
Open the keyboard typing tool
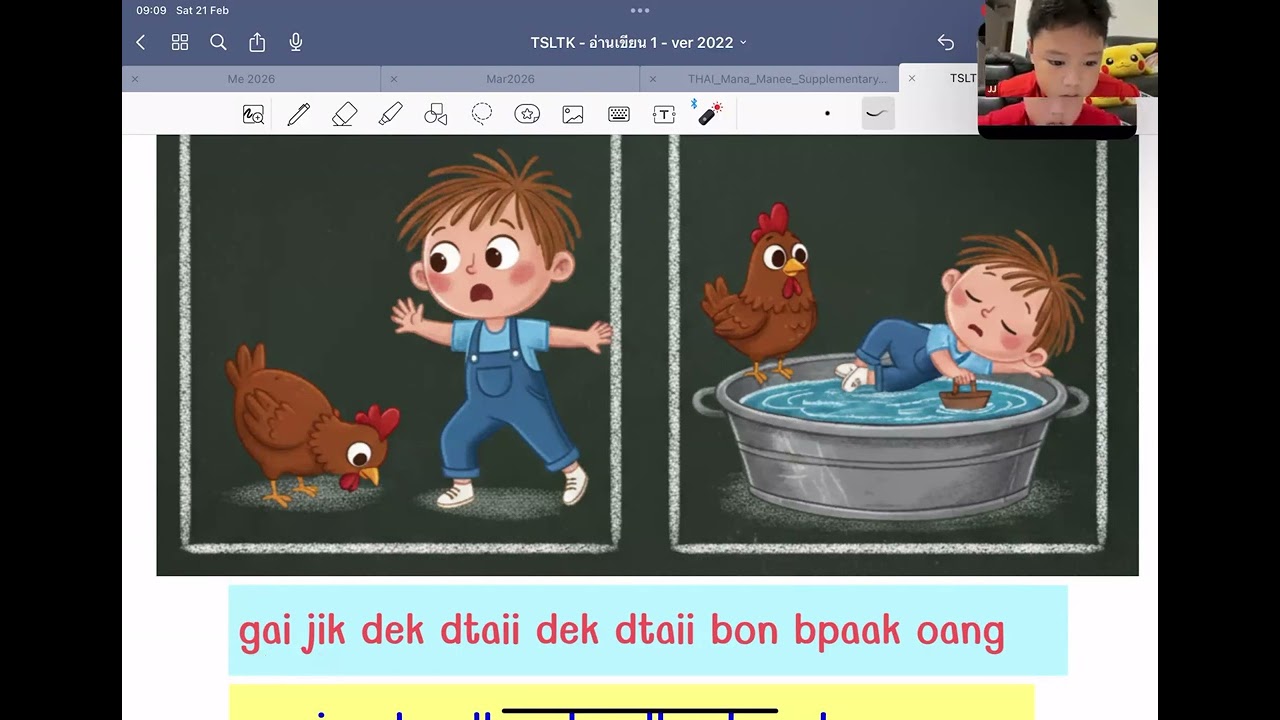point(619,114)
